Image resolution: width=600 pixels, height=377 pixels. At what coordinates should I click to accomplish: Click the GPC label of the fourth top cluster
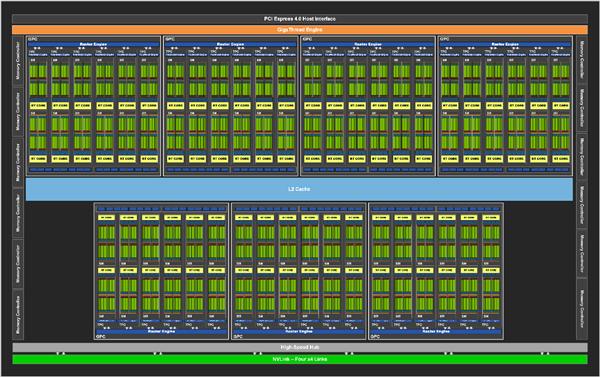click(x=444, y=39)
